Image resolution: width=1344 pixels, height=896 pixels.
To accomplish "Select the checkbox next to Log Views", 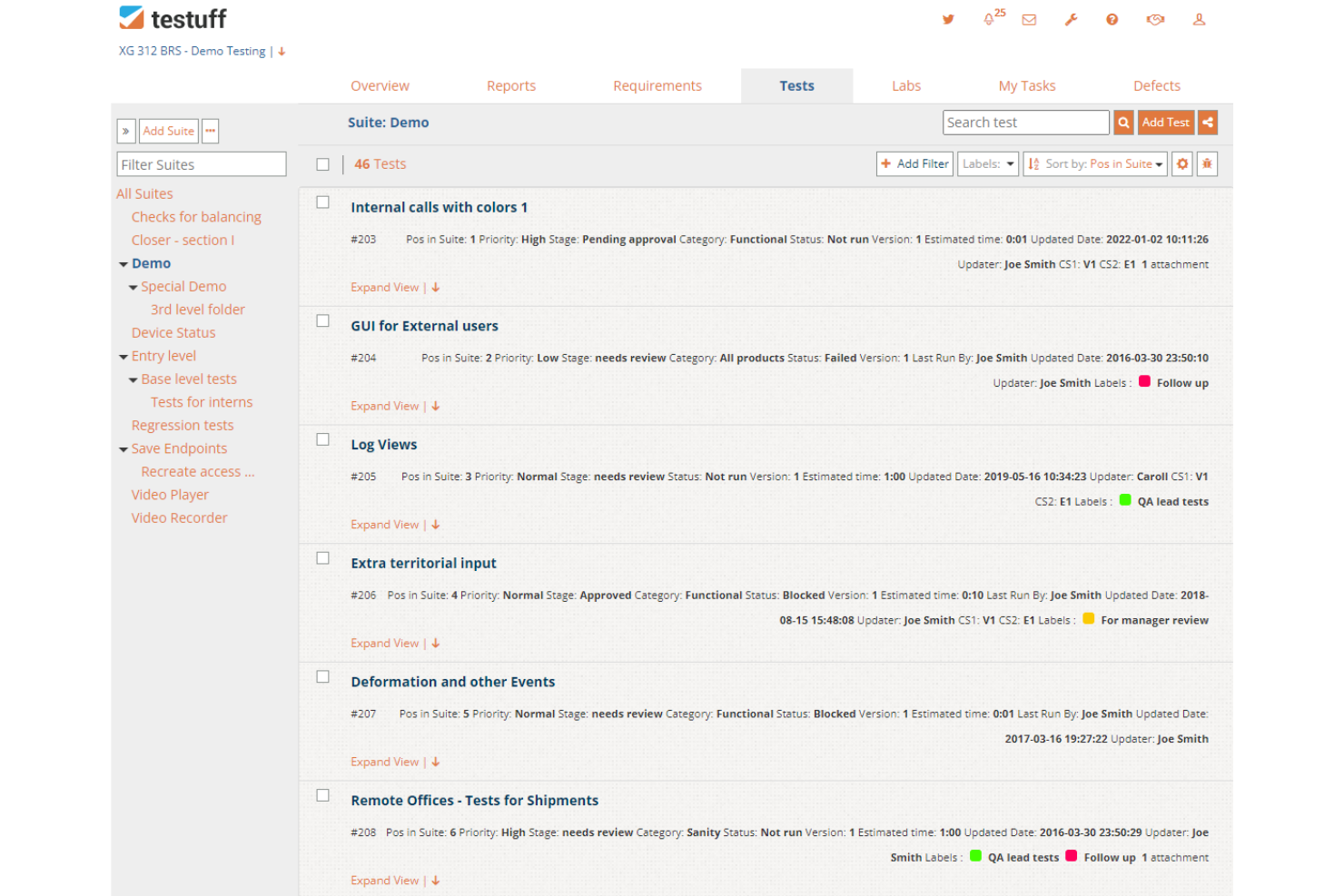I will click(x=322, y=439).
